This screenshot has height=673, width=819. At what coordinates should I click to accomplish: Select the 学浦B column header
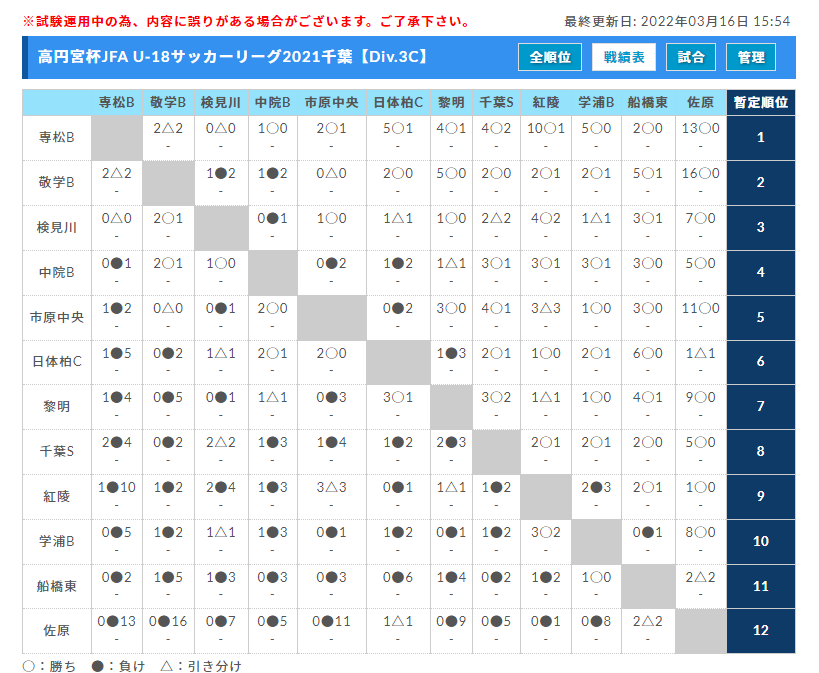[596, 102]
